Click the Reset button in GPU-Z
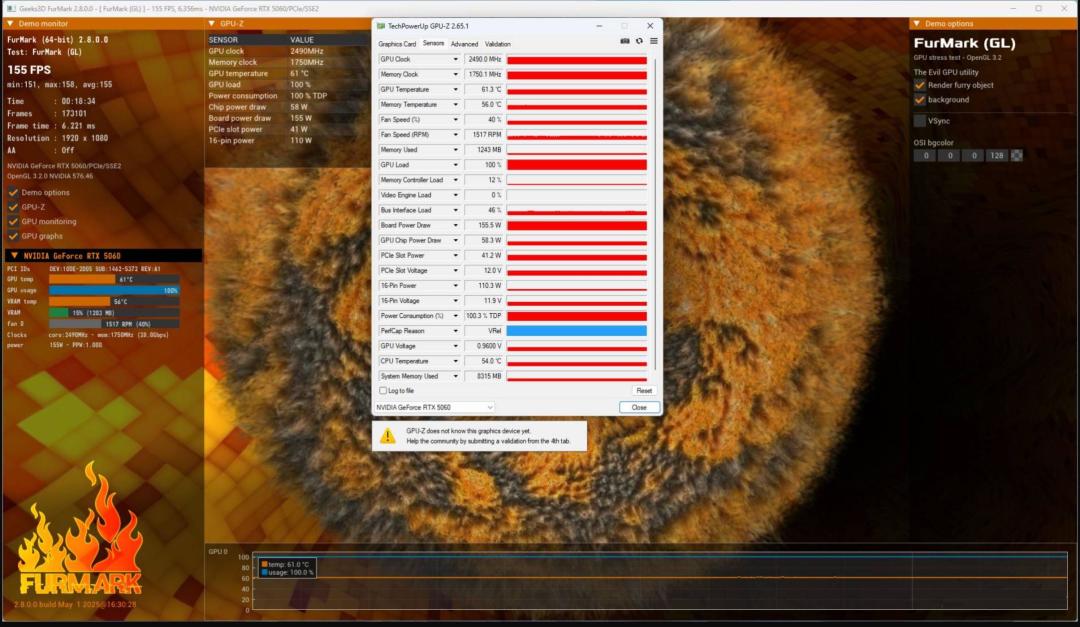The height and width of the screenshot is (627, 1080). tap(644, 391)
